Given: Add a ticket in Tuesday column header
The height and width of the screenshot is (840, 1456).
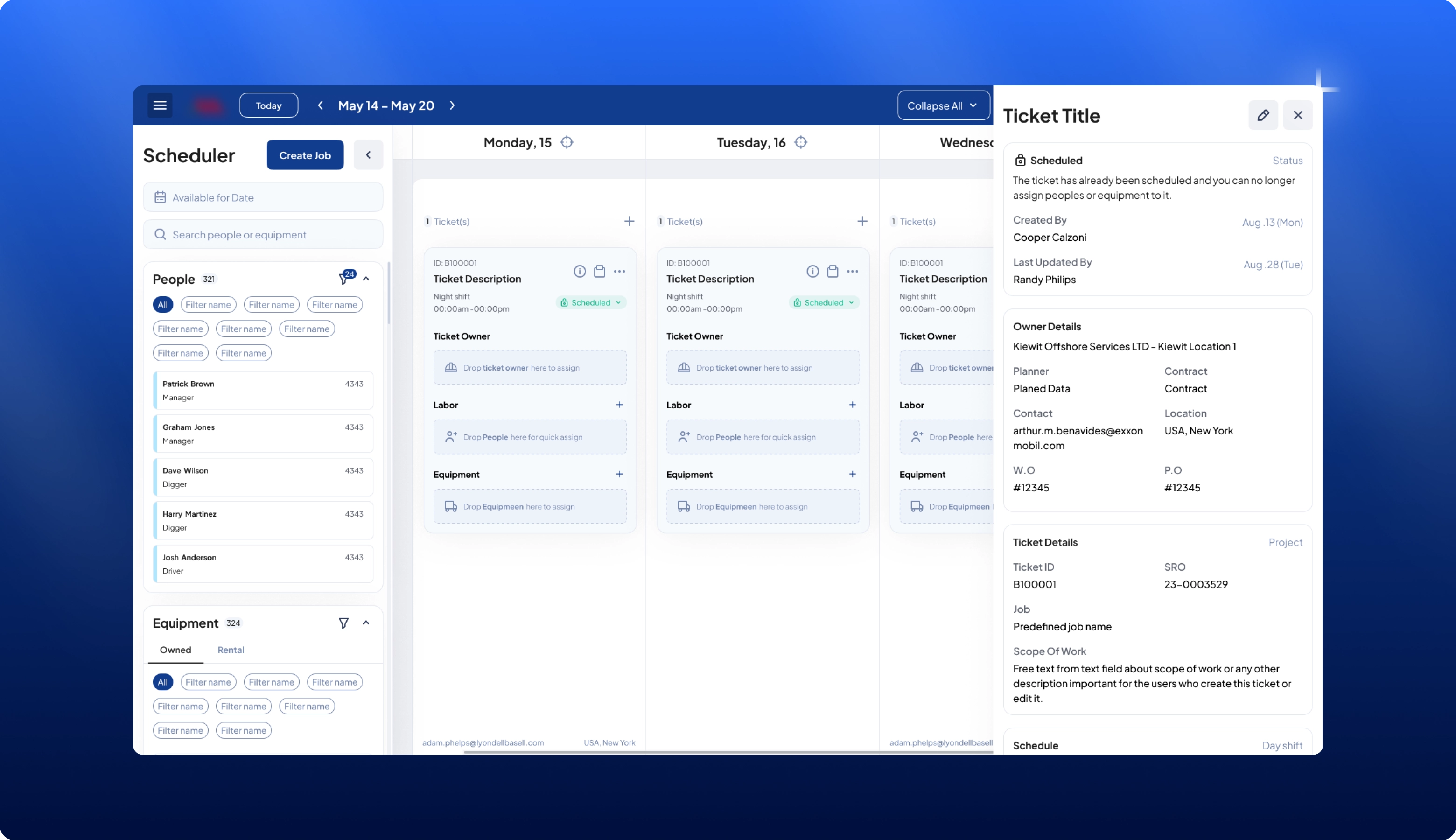Looking at the screenshot, I should click(x=862, y=222).
